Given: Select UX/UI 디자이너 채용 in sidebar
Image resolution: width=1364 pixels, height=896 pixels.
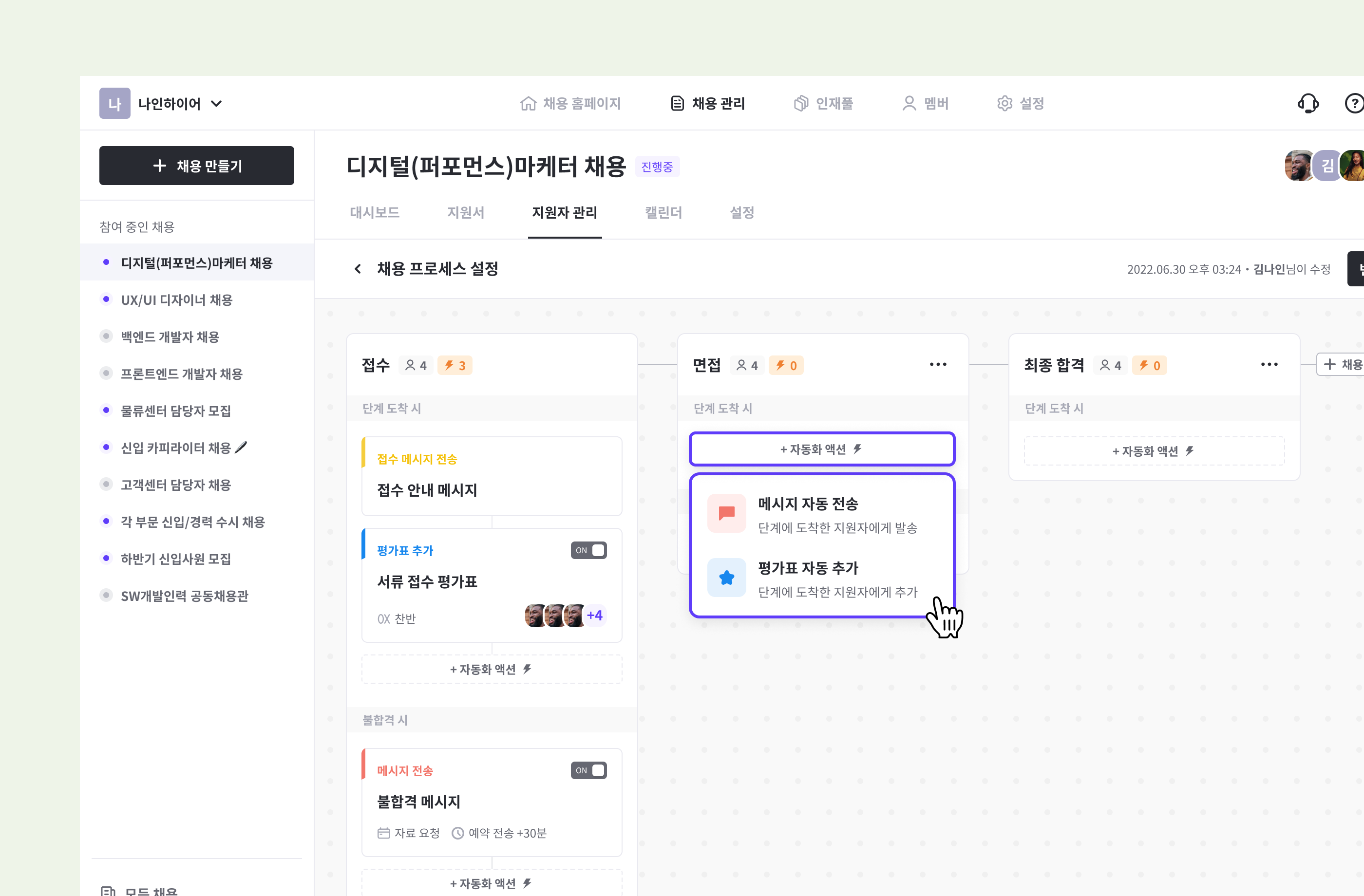Looking at the screenshot, I should tap(197, 299).
